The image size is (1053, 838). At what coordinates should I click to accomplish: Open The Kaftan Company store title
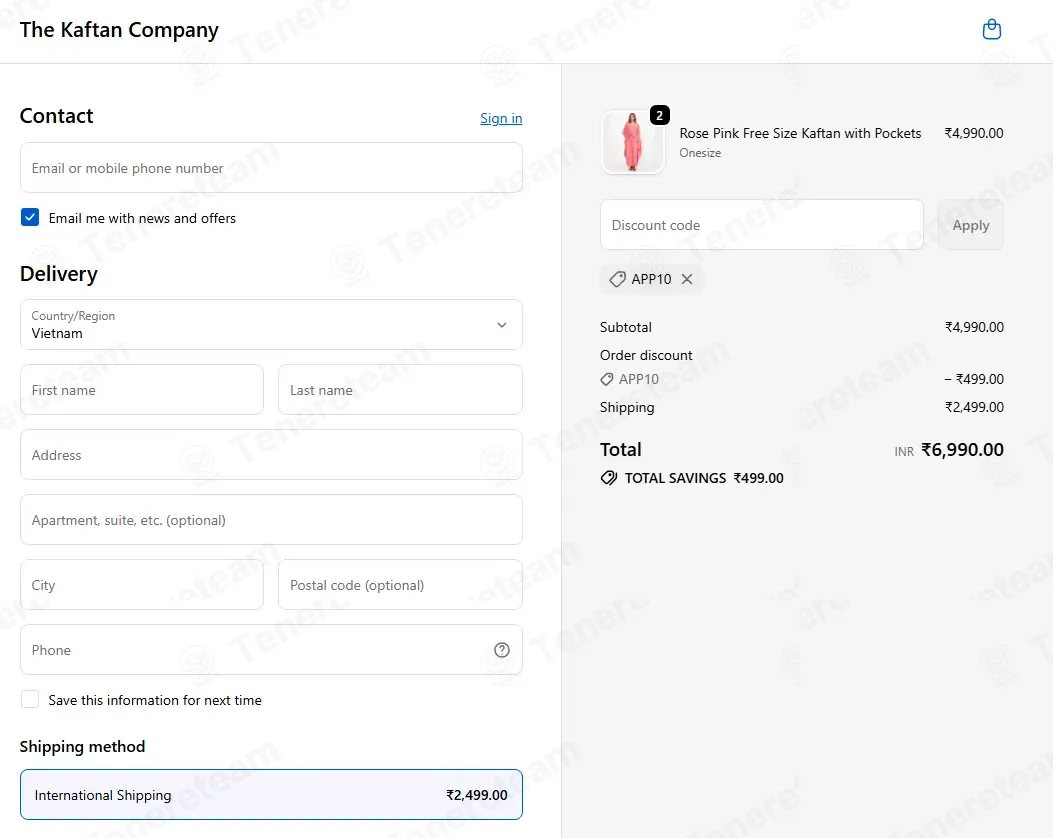coord(119,30)
